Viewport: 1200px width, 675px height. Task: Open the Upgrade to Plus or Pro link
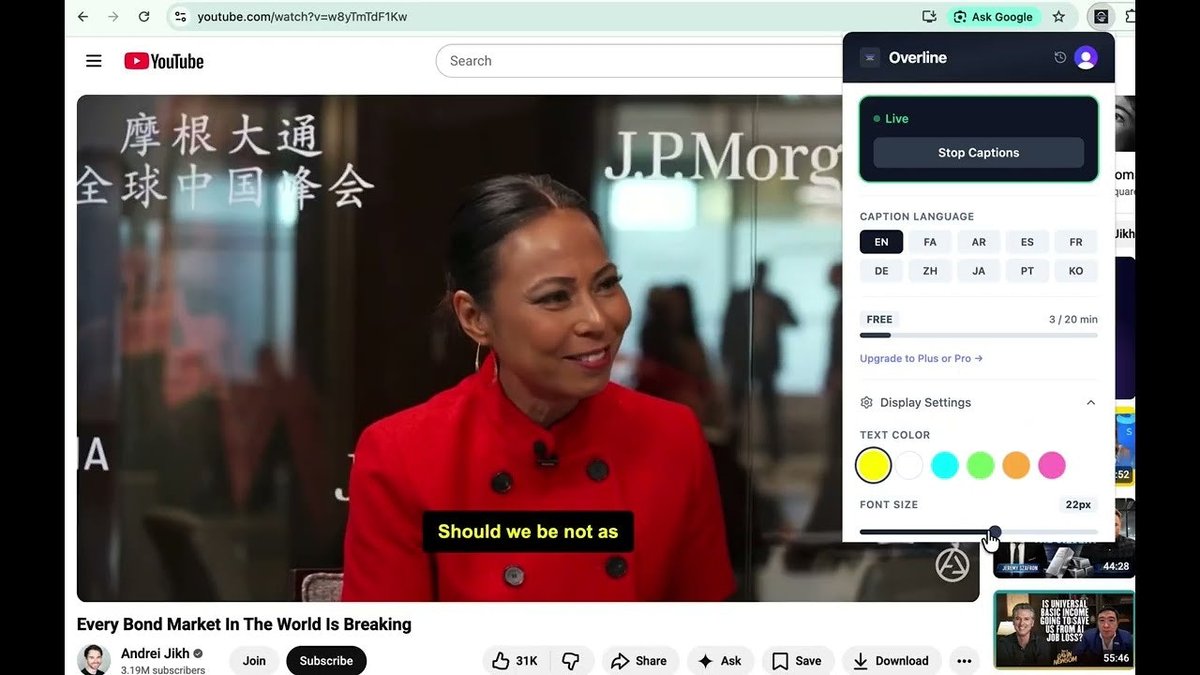click(x=921, y=358)
